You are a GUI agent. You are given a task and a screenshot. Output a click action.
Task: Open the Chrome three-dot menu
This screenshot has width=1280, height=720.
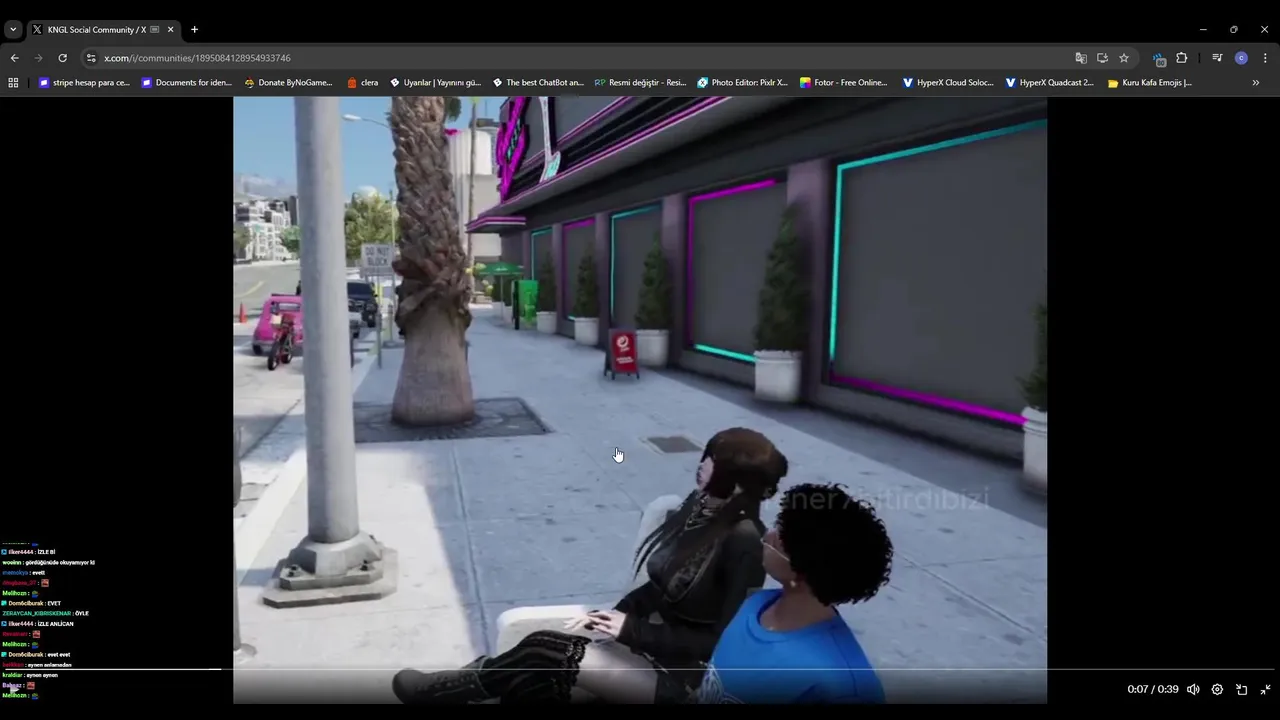click(1265, 58)
